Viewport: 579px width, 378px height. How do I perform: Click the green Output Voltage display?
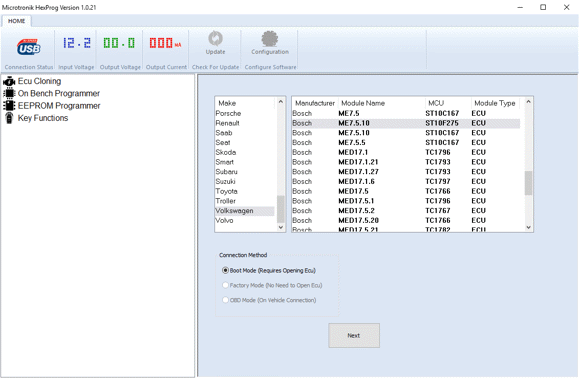click(x=119, y=43)
